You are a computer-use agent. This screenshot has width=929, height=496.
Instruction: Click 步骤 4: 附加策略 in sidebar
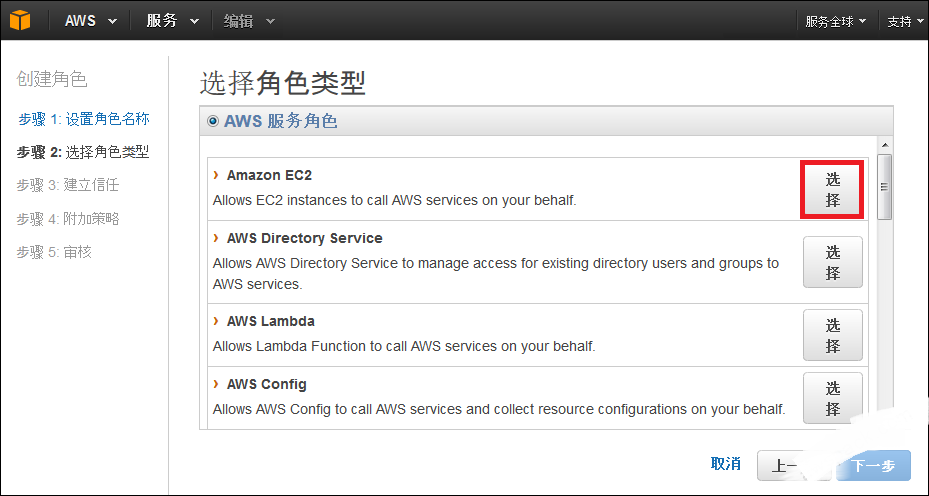pyautogui.click(x=68, y=219)
